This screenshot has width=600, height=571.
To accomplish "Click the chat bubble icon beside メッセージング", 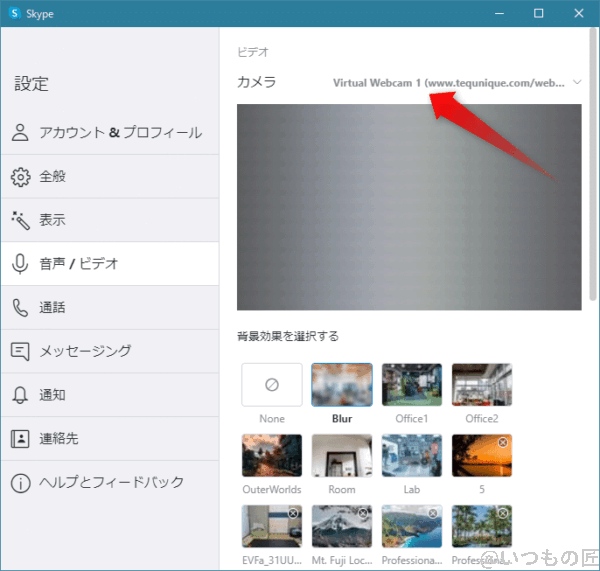I will 20,351.
